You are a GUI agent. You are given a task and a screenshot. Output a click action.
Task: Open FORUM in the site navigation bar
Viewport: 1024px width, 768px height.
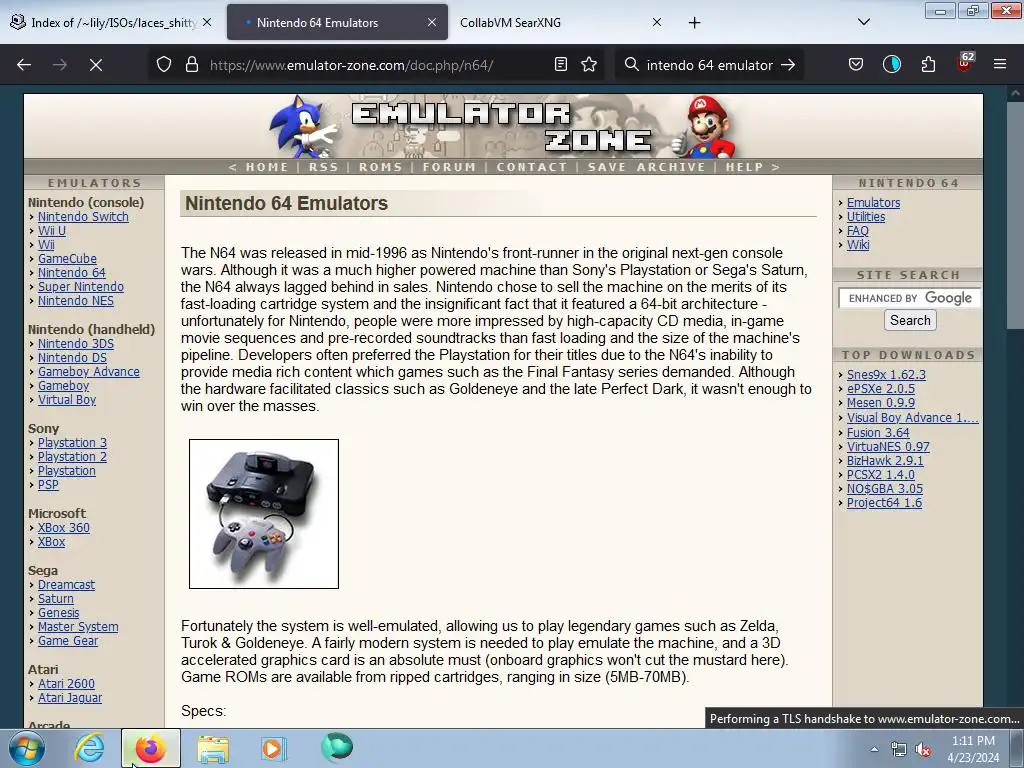coord(449,167)
